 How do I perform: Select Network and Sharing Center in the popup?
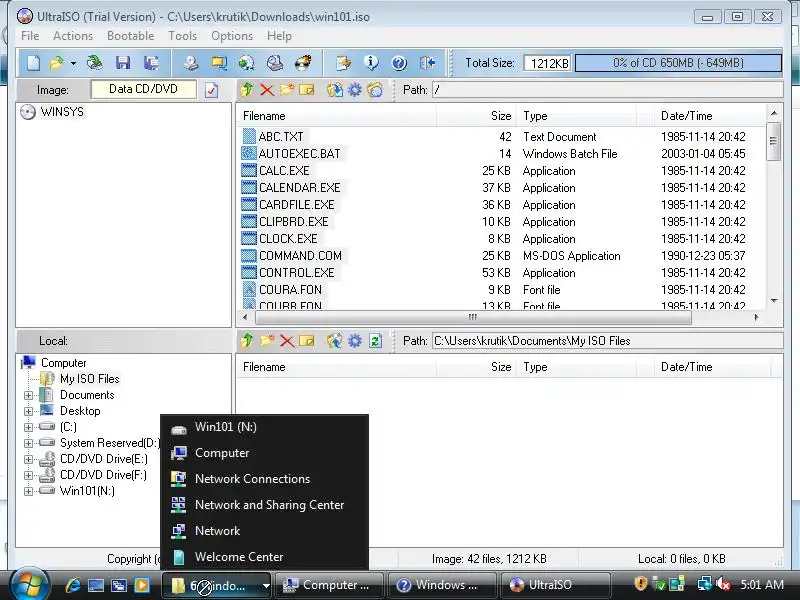[x=264, y=505]
